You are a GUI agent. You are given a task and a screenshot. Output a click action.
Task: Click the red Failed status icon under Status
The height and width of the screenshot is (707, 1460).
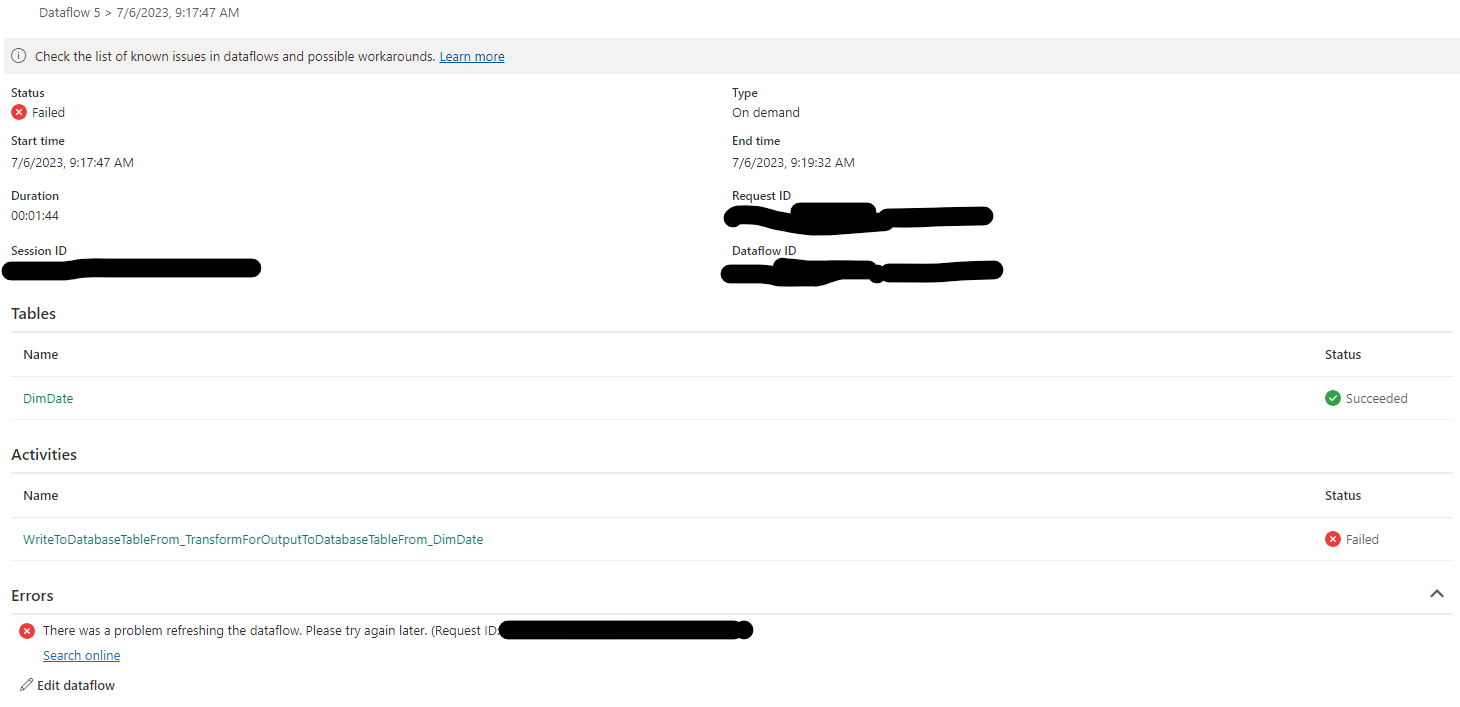click(19, 112)
